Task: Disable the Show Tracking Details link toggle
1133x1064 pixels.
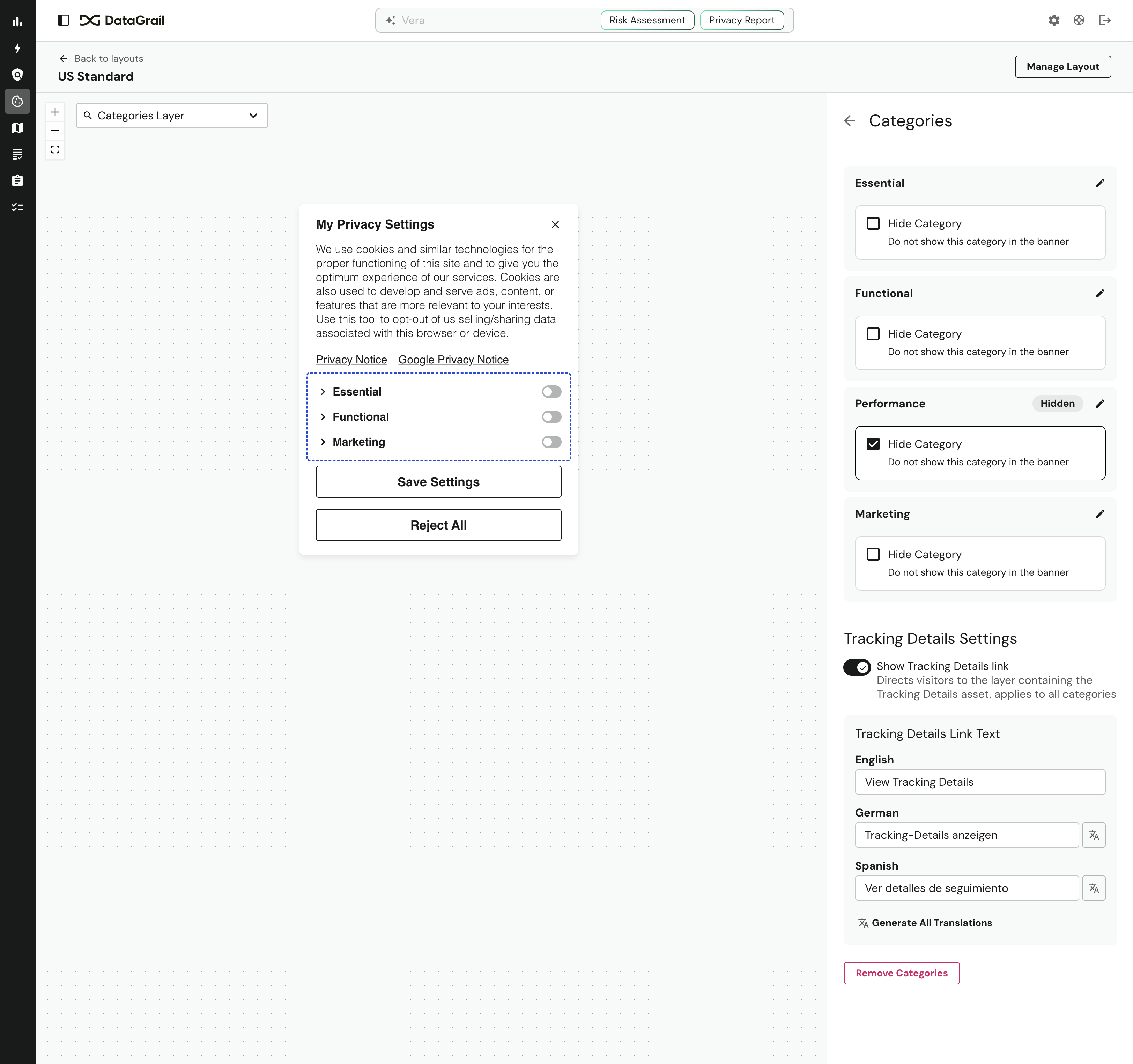Action: 857,667
